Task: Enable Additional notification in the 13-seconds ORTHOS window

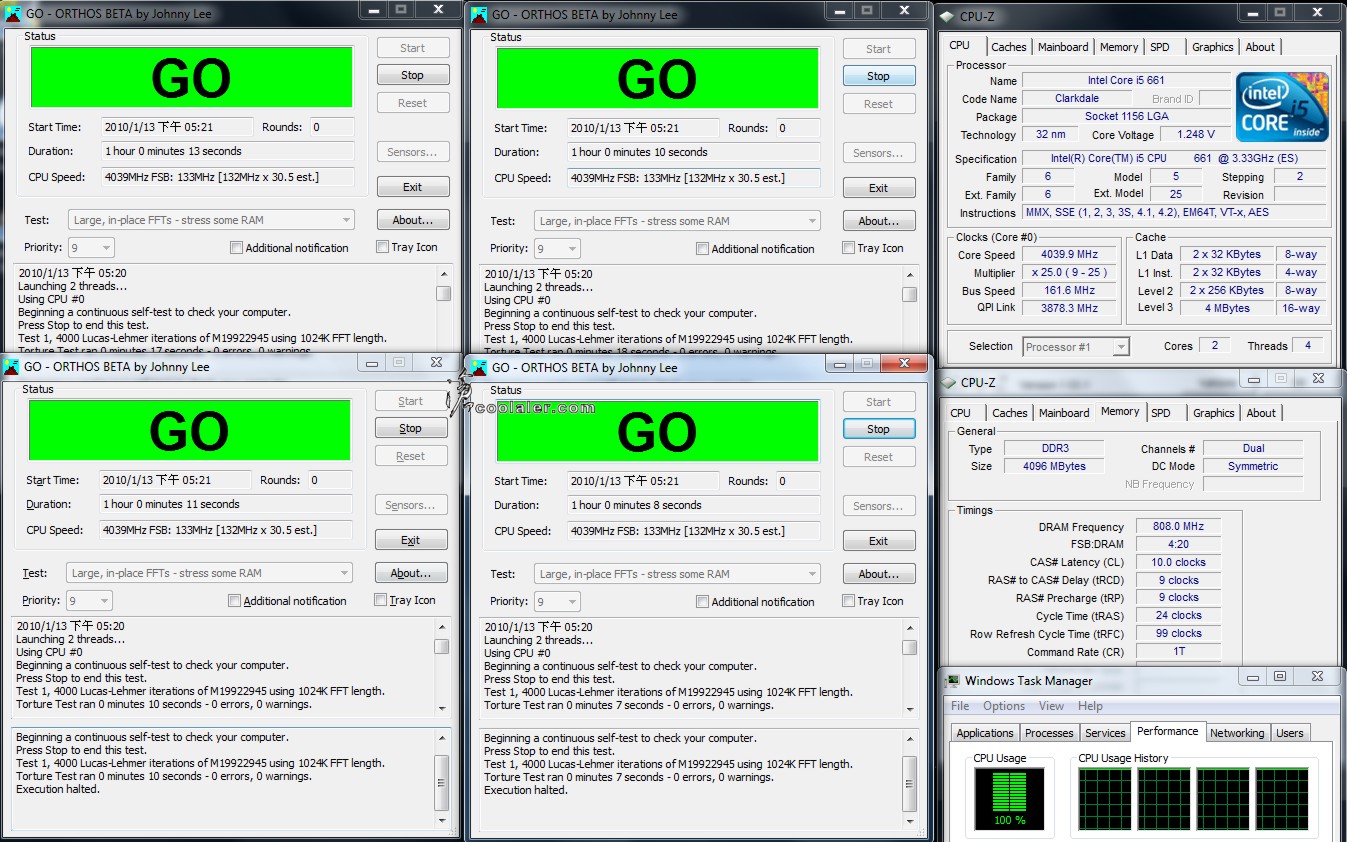Action: (x=236, y=248)
